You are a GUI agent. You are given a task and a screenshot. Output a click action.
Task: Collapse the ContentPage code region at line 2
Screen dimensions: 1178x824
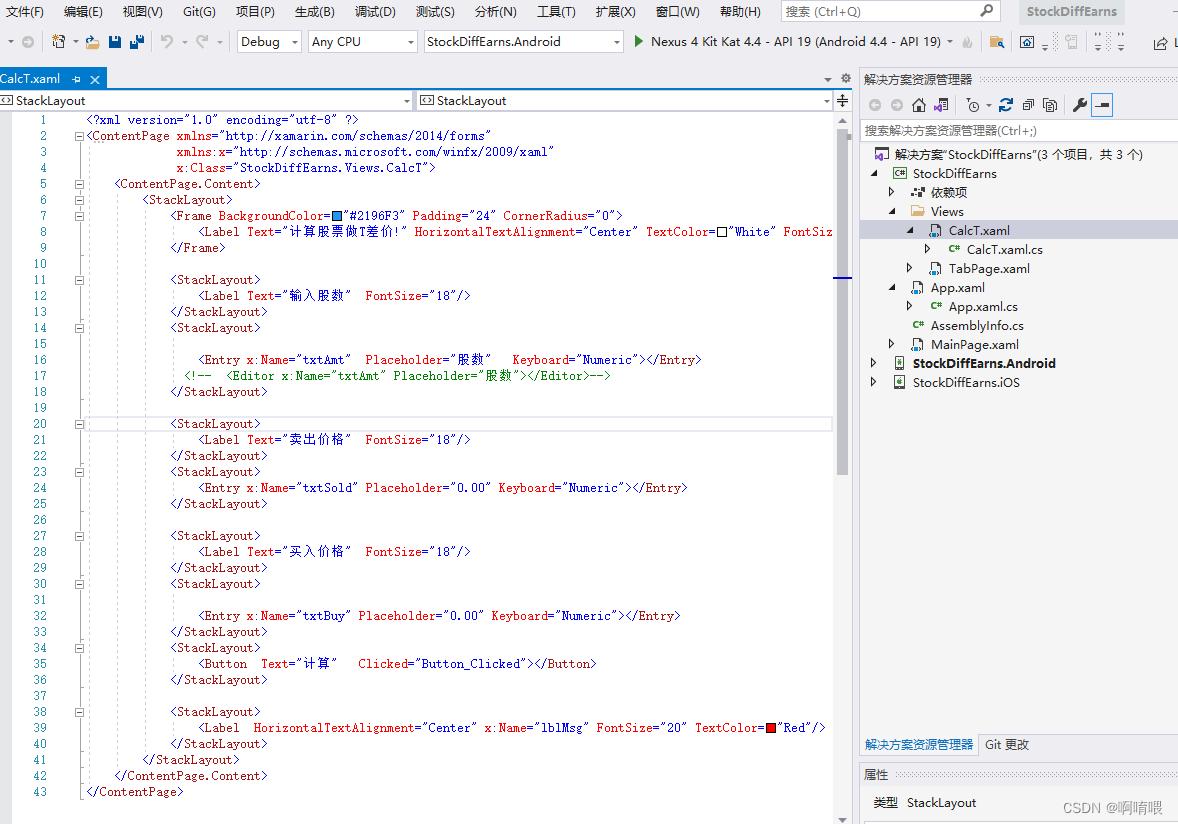79,136
